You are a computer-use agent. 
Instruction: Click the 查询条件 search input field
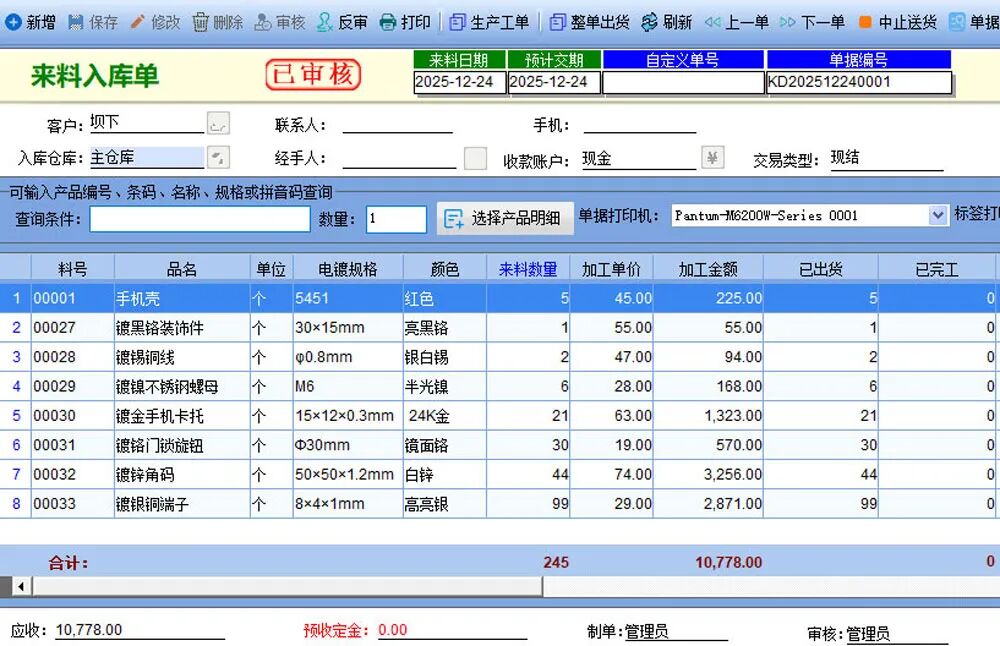tap(200, 219)
